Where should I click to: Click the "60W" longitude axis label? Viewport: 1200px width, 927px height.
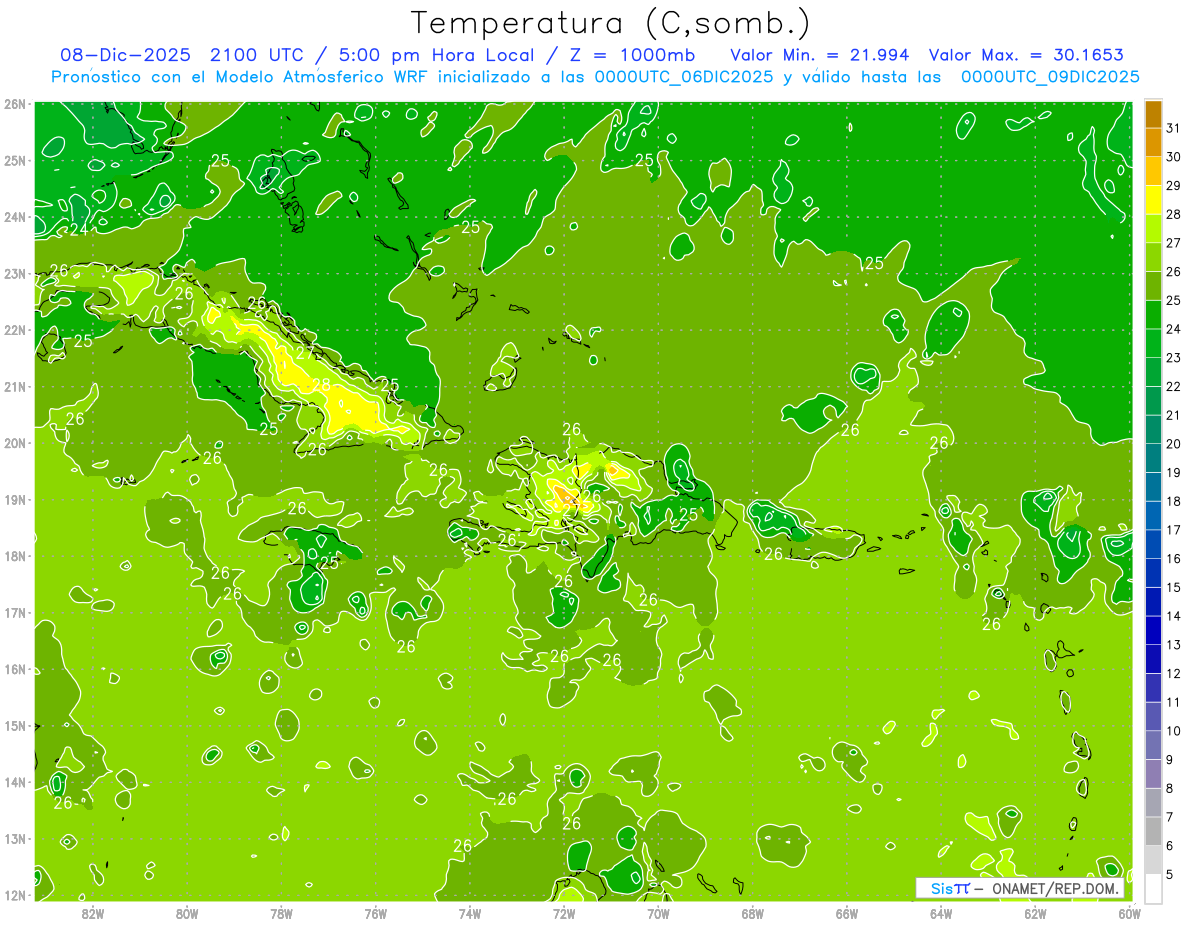click(1129, 913)
